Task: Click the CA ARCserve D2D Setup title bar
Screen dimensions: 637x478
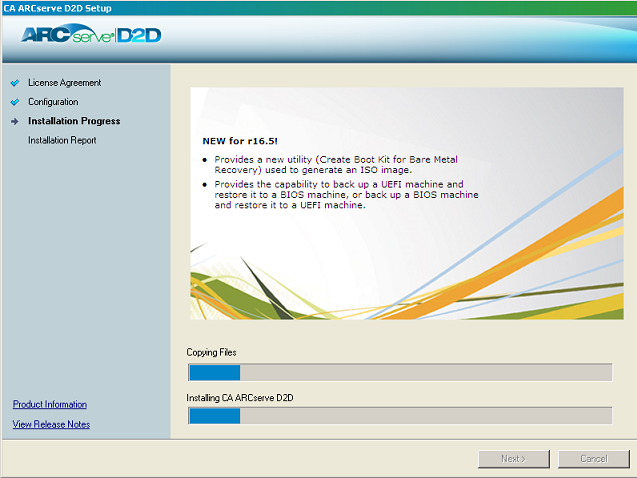Action: (318, 8)
